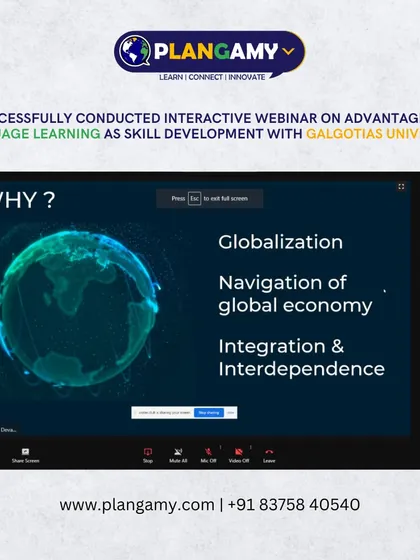Click the Mute All icon
The height and width of the screenshot is (560, 420).
(x=178, y=452)
